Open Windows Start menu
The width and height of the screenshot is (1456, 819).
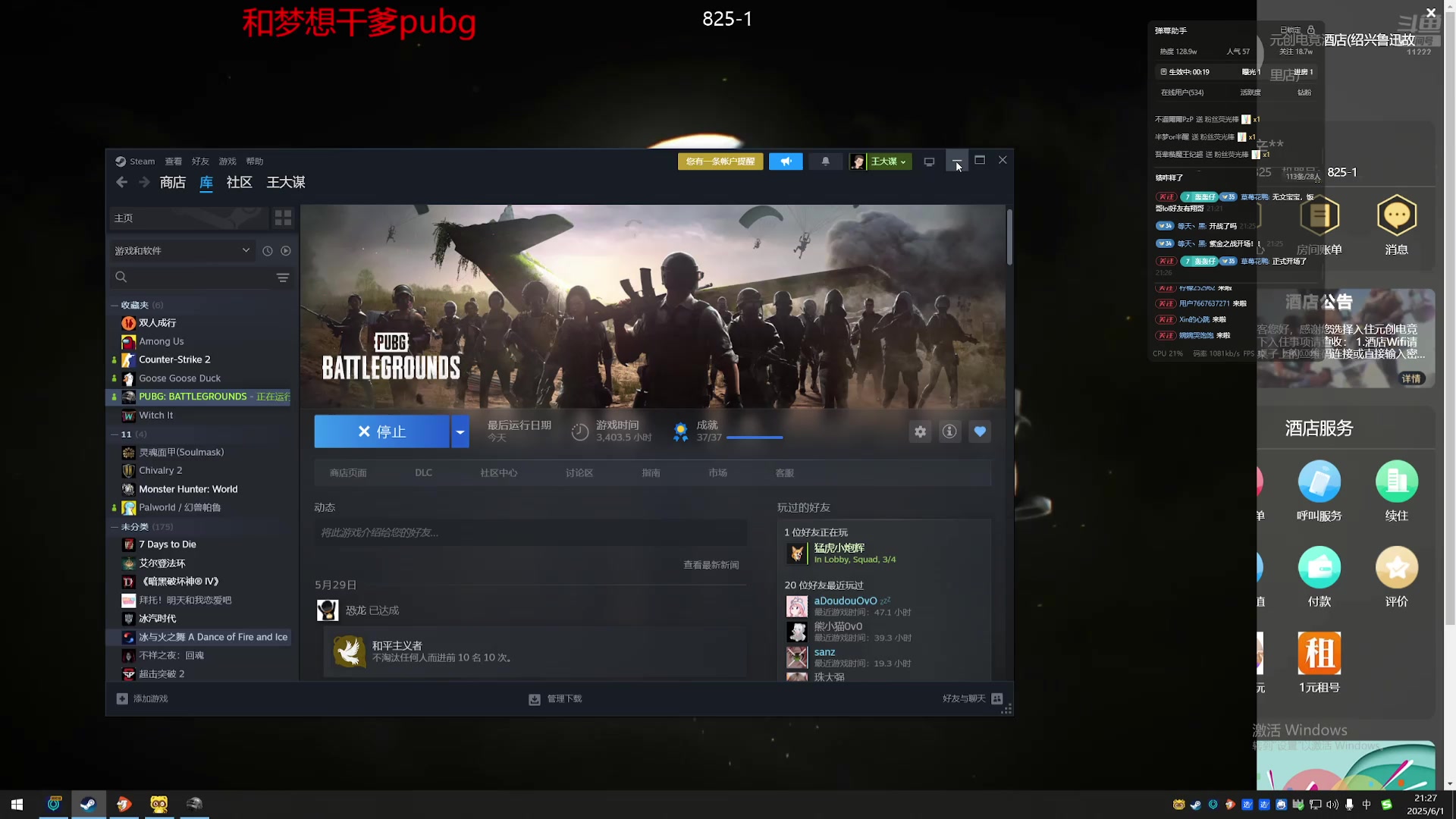(x=17, y=804)
